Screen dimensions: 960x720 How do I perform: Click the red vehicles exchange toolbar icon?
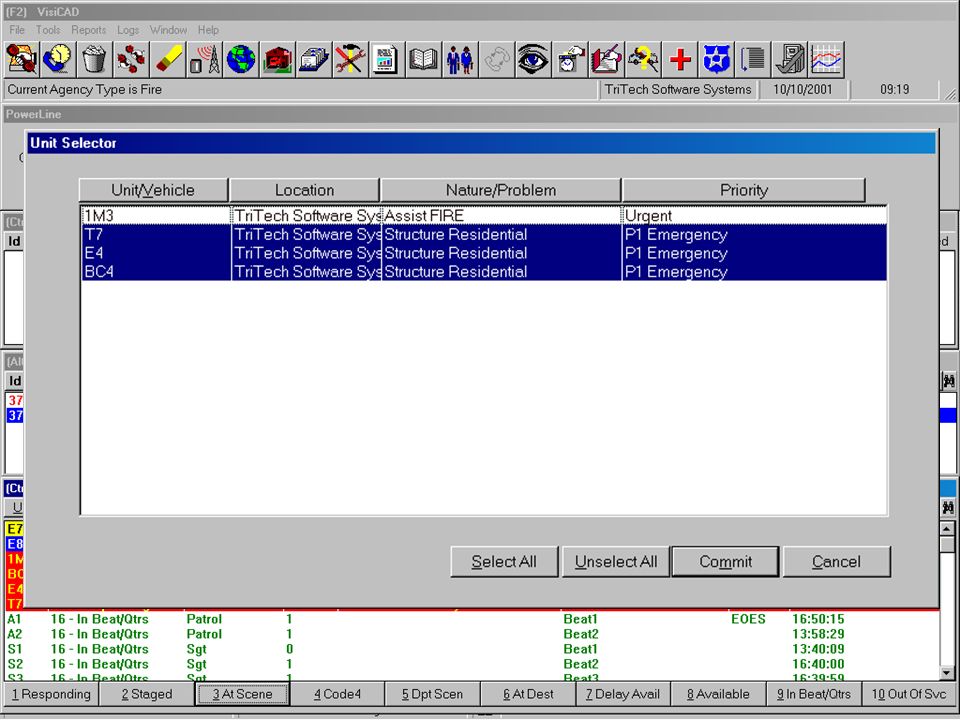tap(131, 59)
